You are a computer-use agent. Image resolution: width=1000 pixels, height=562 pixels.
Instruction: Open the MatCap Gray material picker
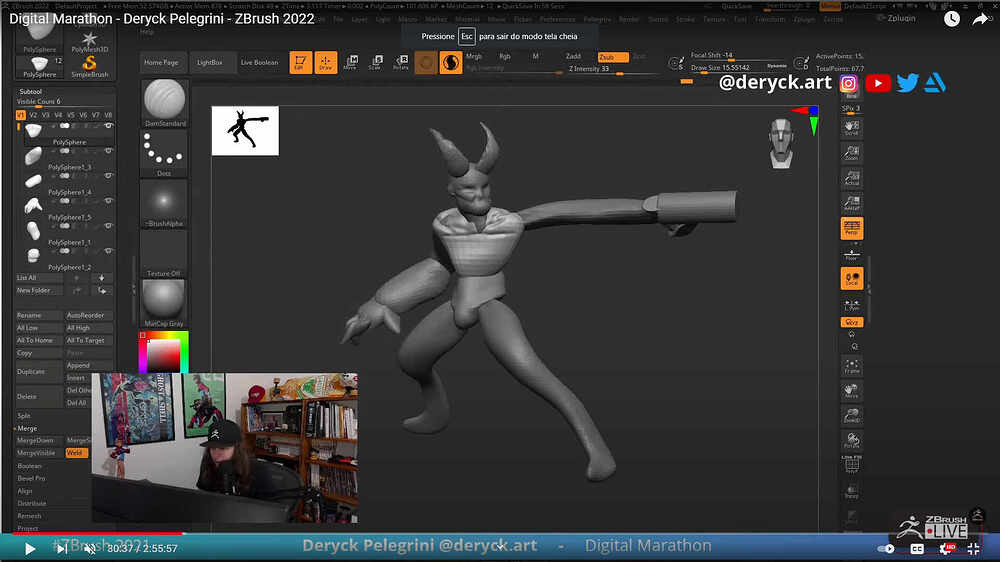click(x=164, y=303)
